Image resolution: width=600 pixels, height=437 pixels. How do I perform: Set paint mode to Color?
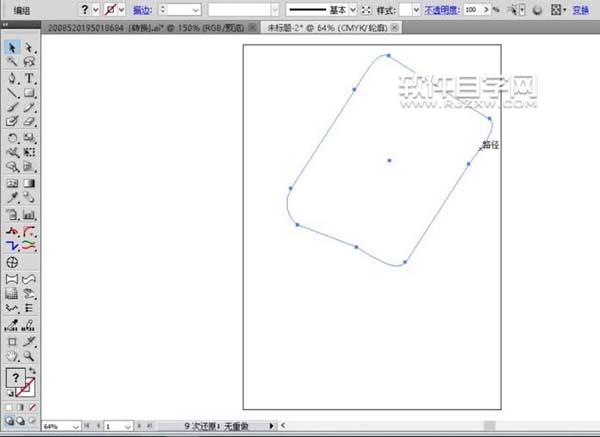click(9, 407)
